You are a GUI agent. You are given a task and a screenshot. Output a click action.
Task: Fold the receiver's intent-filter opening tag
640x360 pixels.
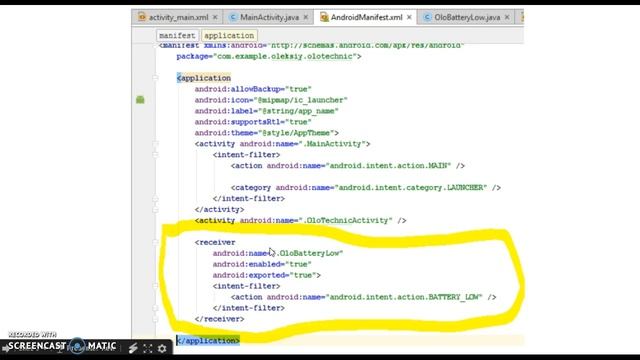[x=155, y=286]
